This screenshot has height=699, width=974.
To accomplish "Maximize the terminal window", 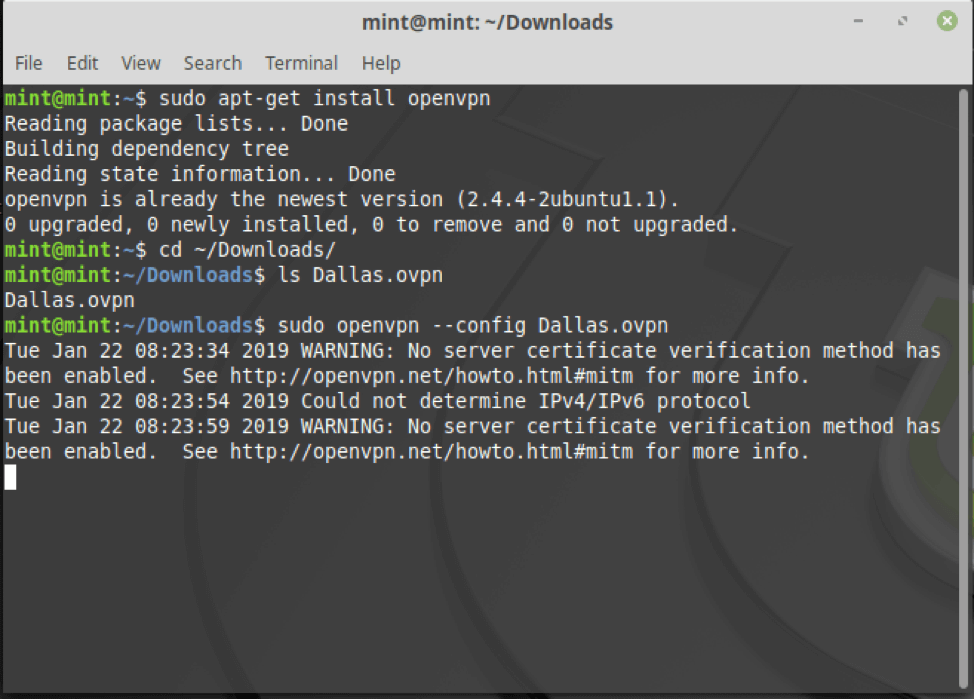I will click(903, 21).
